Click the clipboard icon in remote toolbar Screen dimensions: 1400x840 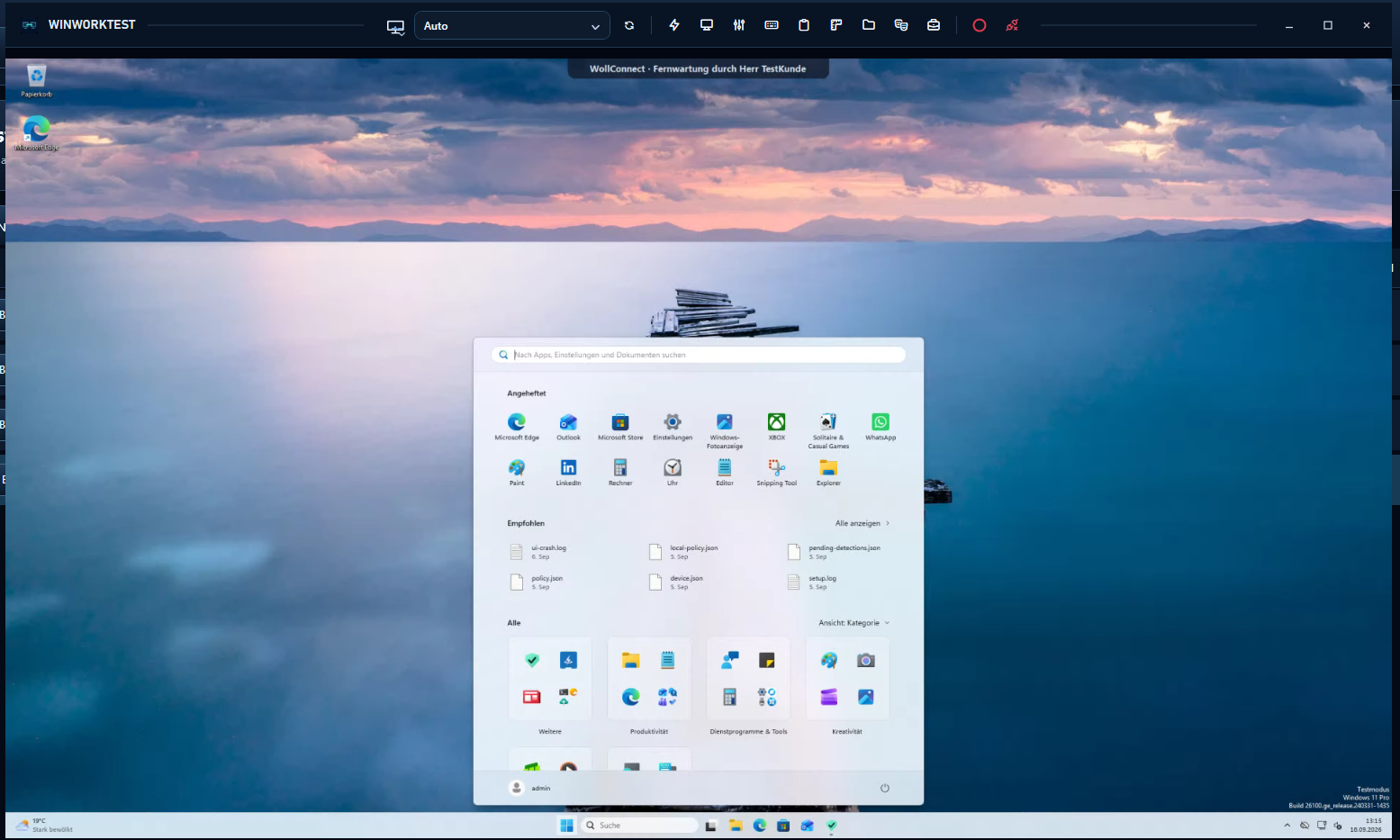[x=804, y=25]
